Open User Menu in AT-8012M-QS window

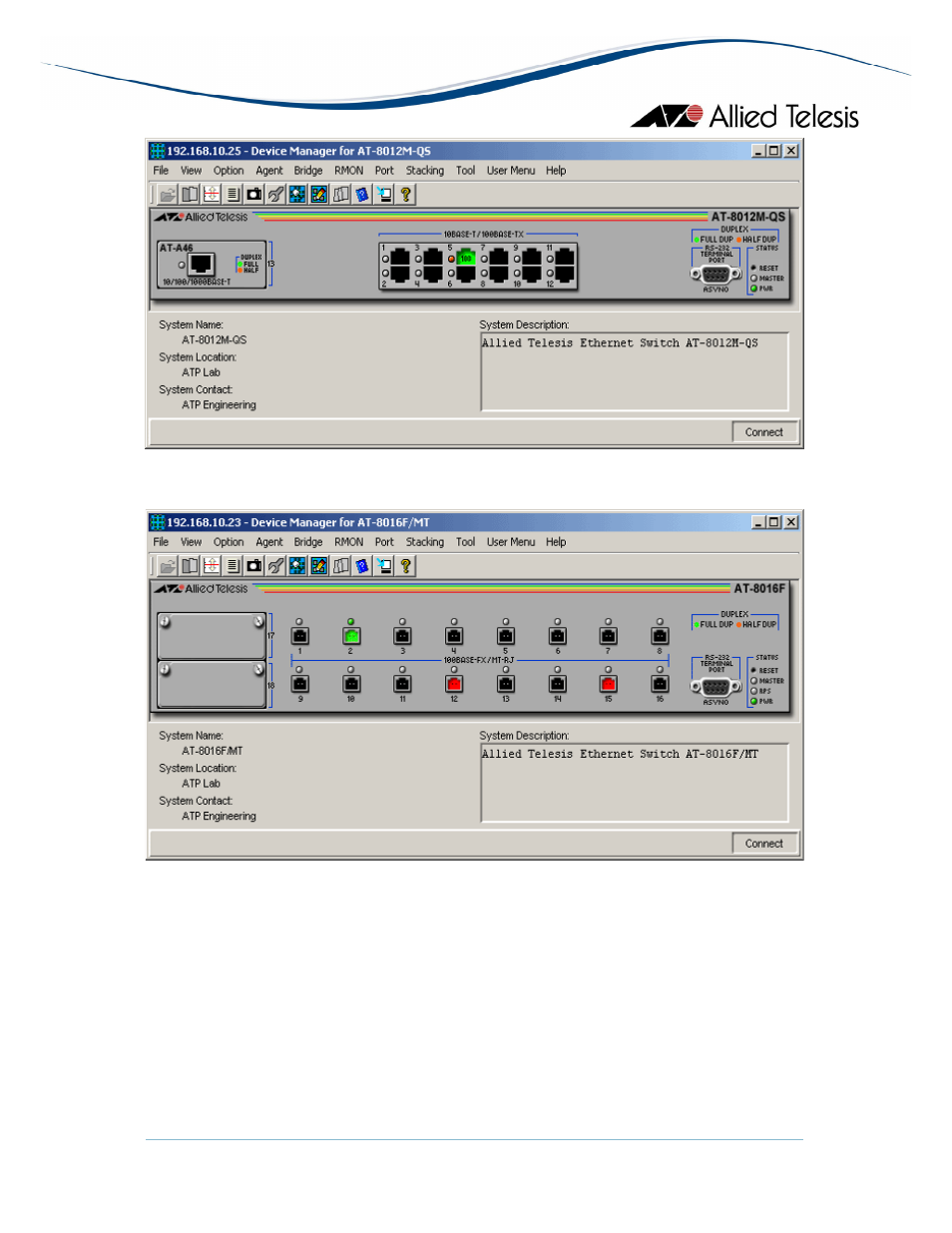click(x=511, y=171)
